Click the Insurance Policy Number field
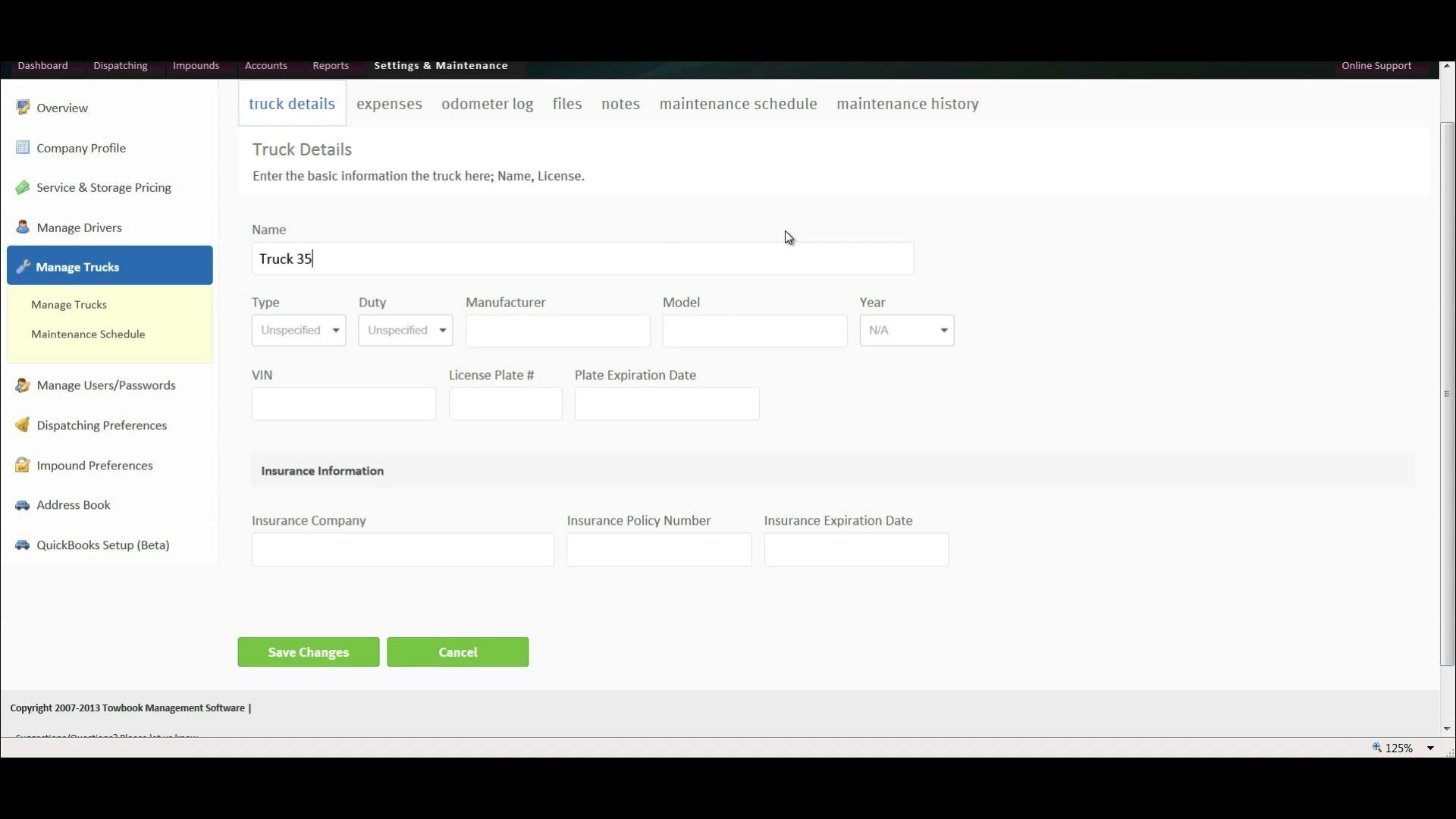Image resolution: width=1456 pixels, height=819 pixels. tap(659, 549)
